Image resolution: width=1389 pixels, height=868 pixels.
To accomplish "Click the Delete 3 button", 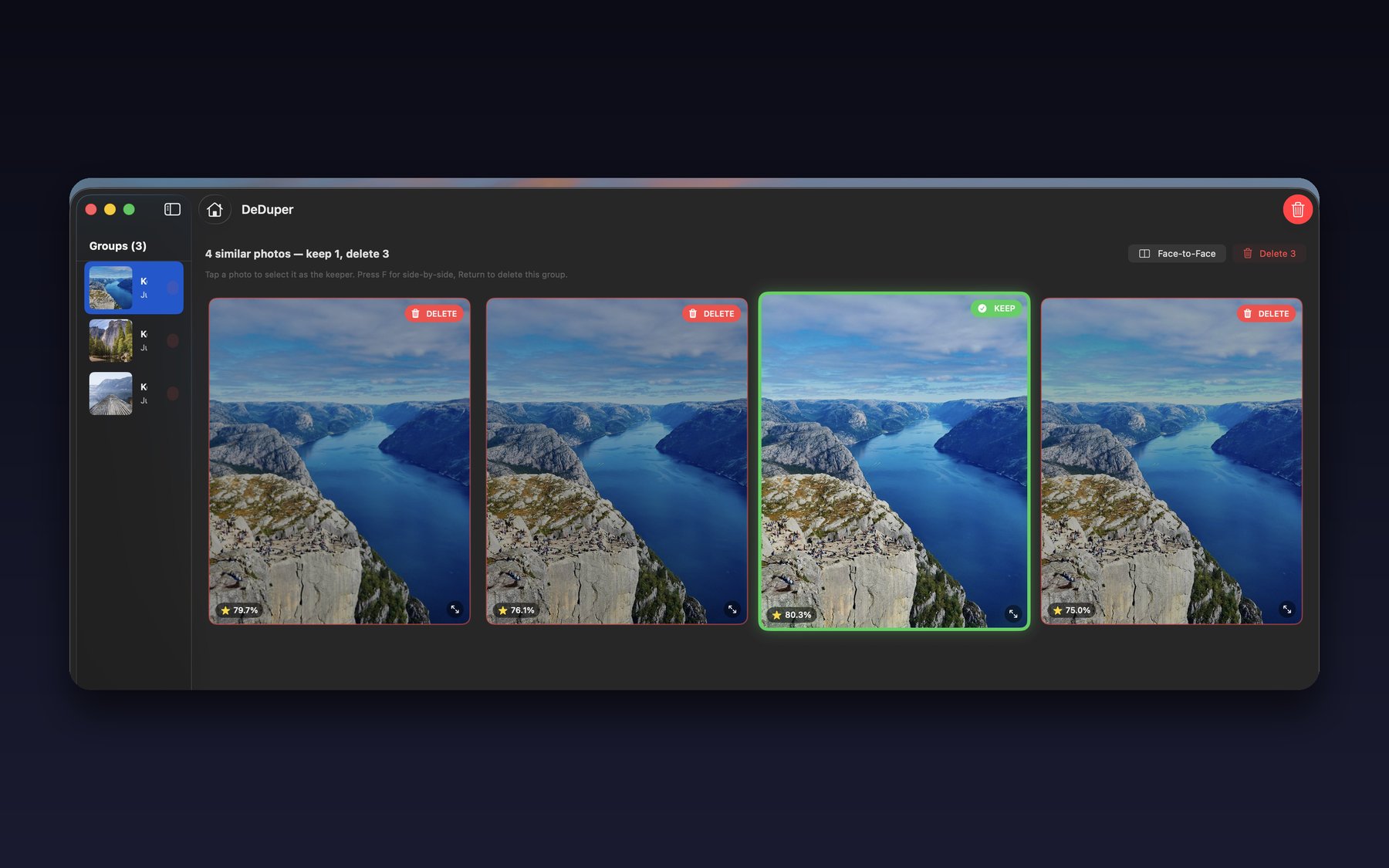I will click(1269, 253).
